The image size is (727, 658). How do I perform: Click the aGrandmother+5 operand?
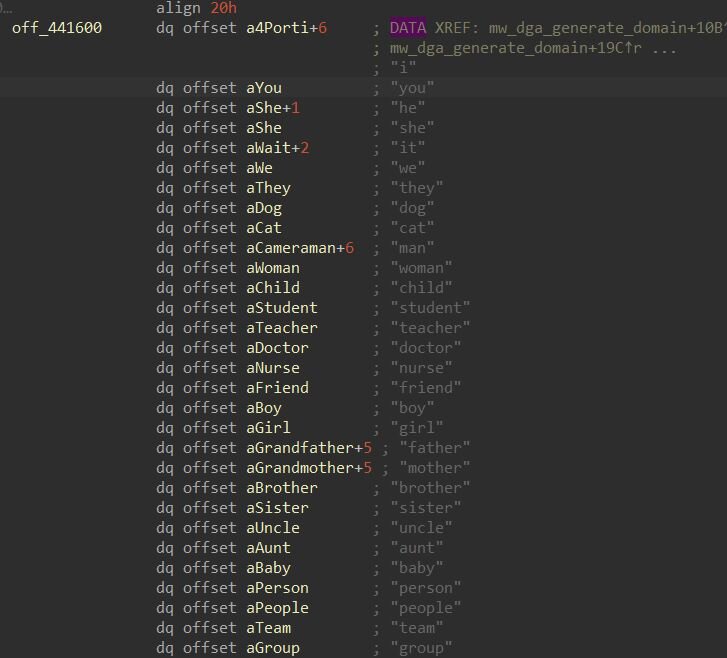pos(309,468)
